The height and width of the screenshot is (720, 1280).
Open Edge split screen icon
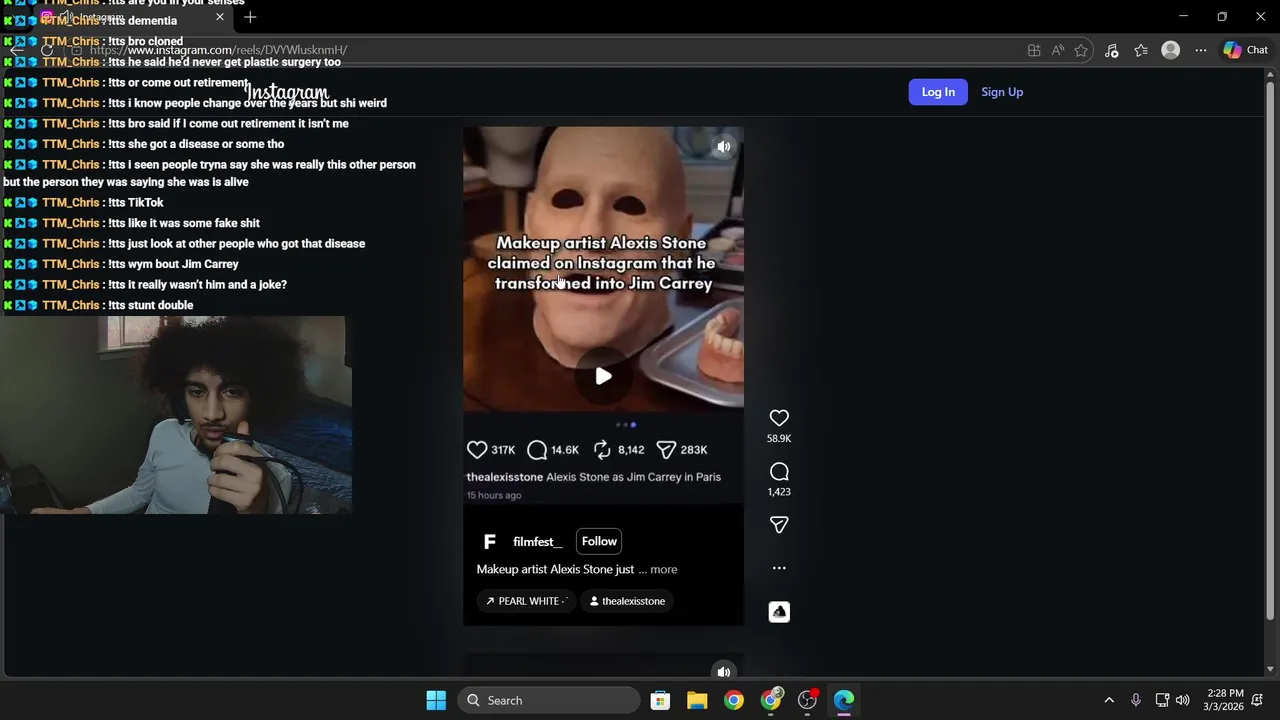tap(1034, 50)
